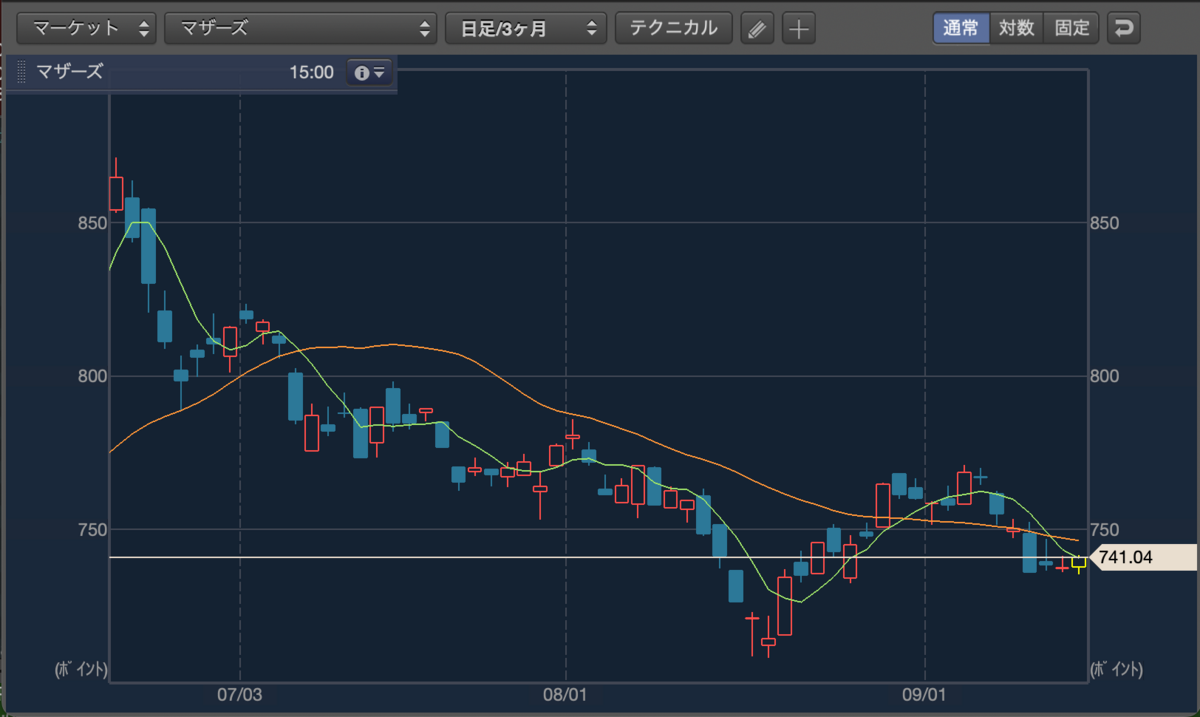Open the 日足/3ヶ月 period dropdown

coord(526,28)
